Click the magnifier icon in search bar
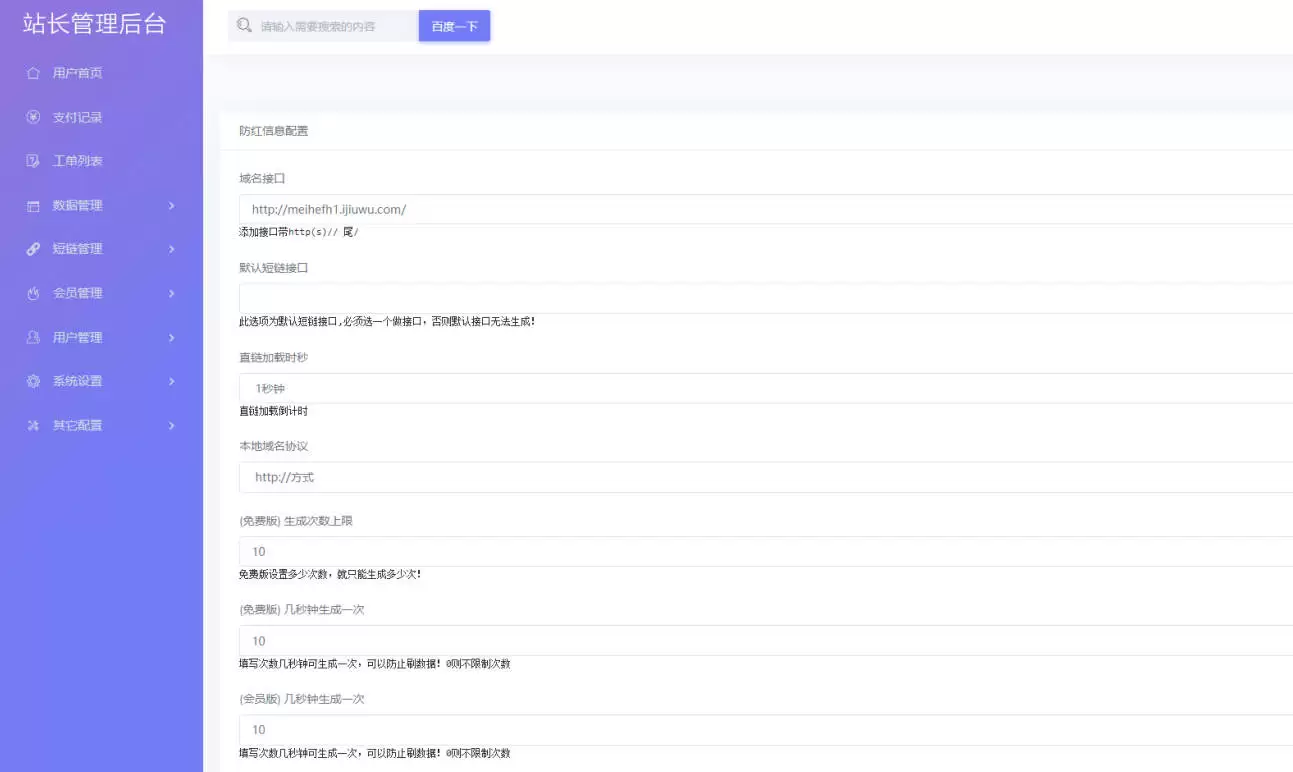 pyautogui.click(x=244, y=26)
